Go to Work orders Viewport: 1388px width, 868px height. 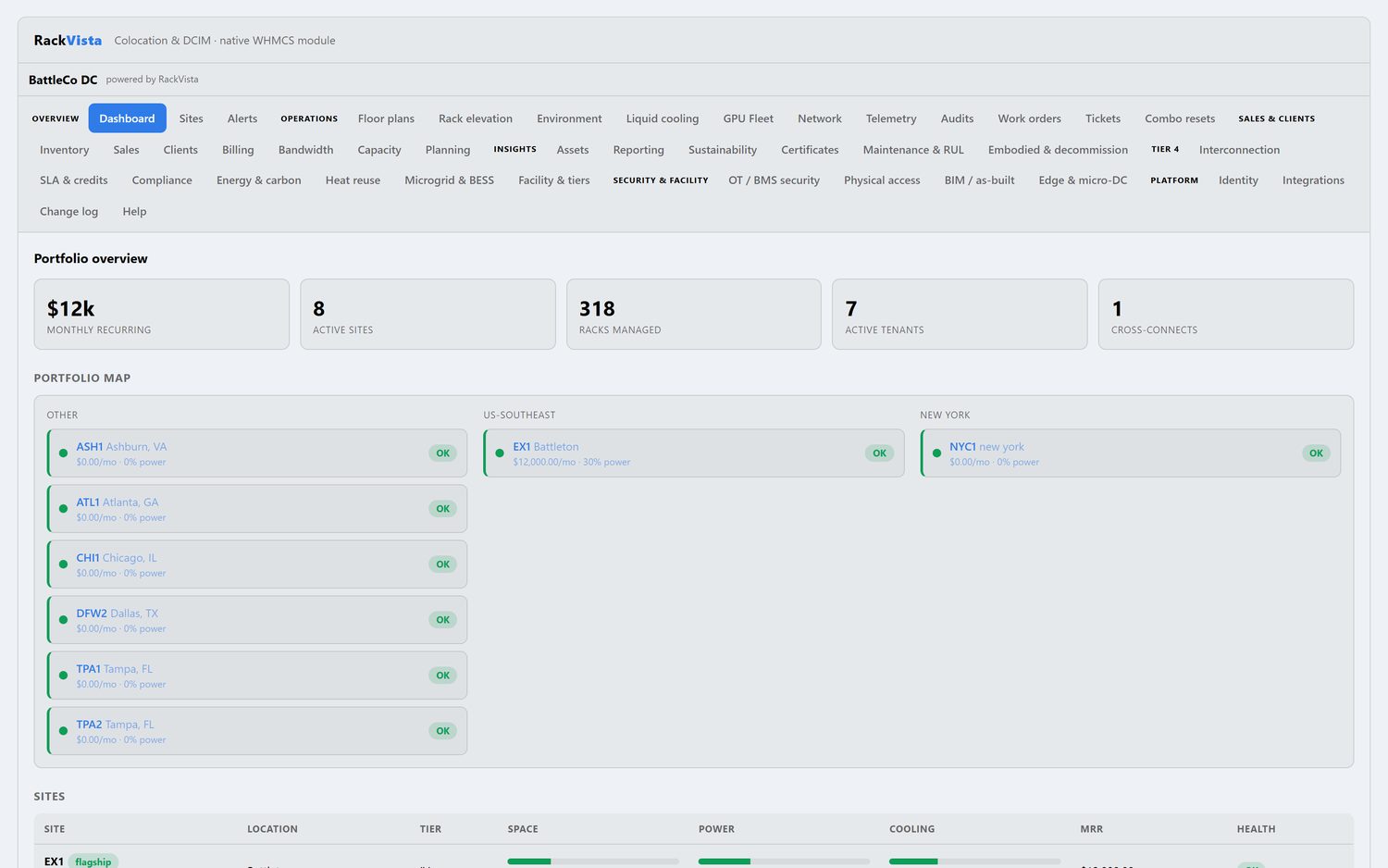1029,118
